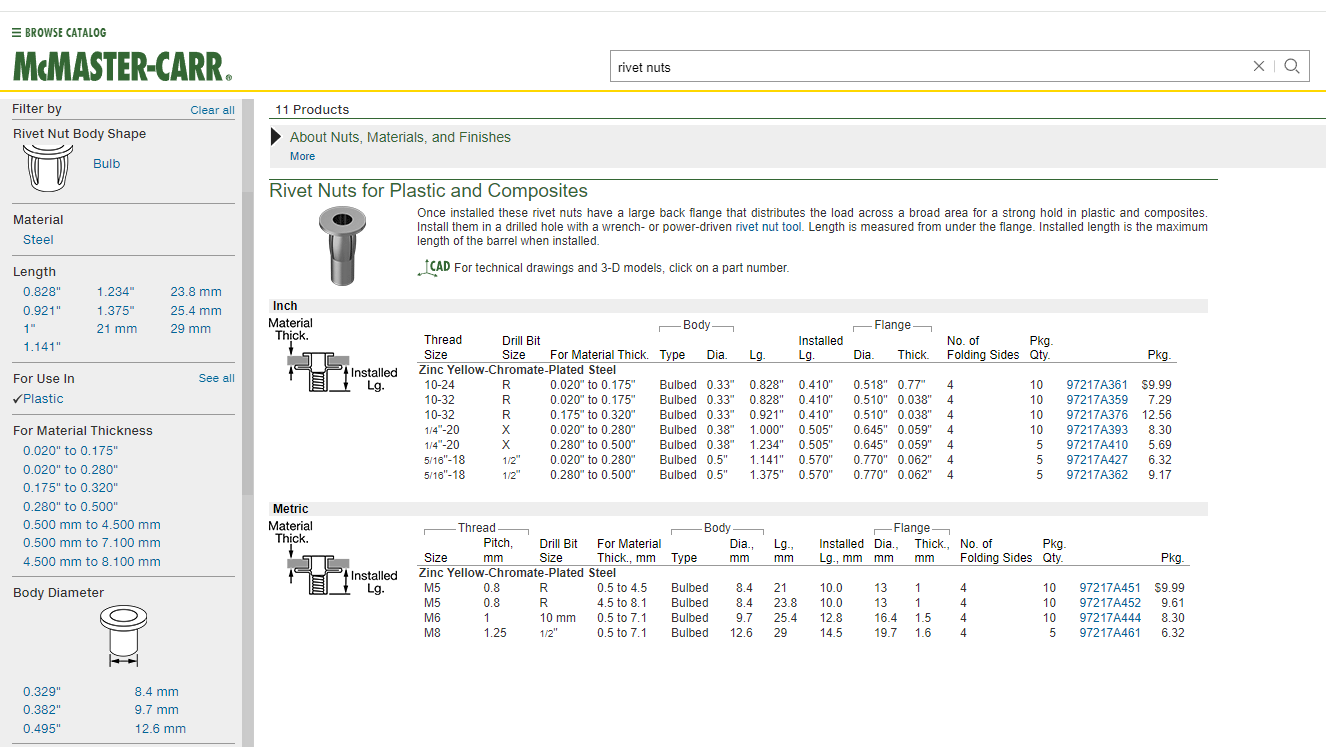The height and width of the screenshot is (747, 1326).
Task: Click the McMaster-Carr logo
Action: pyautogui.click(x=122, y=66)
